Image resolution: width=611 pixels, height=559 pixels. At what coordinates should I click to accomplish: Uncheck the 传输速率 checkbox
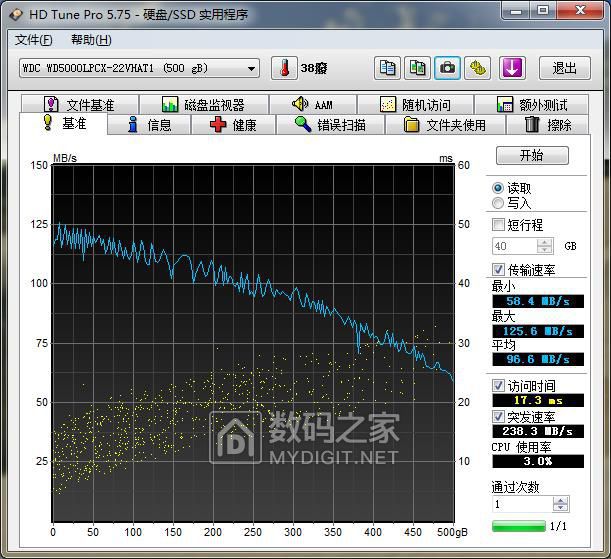click(499, 270)
